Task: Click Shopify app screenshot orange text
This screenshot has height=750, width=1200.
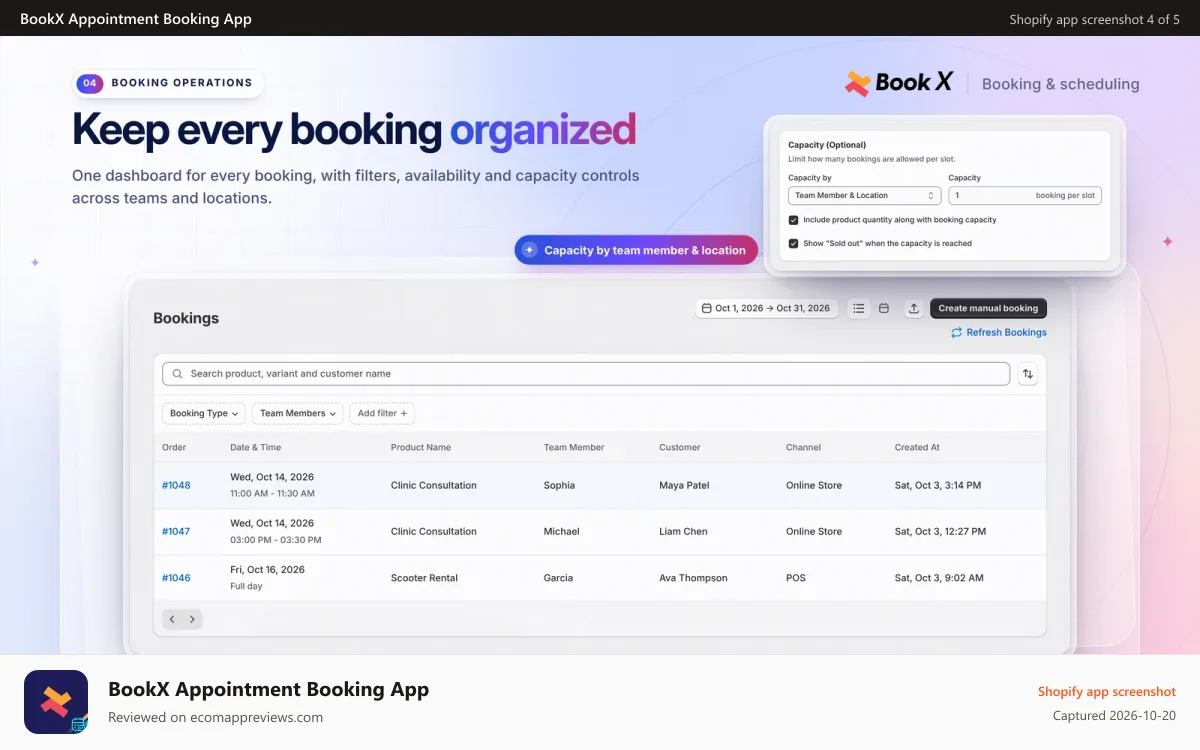Action: pos(1107,691)
